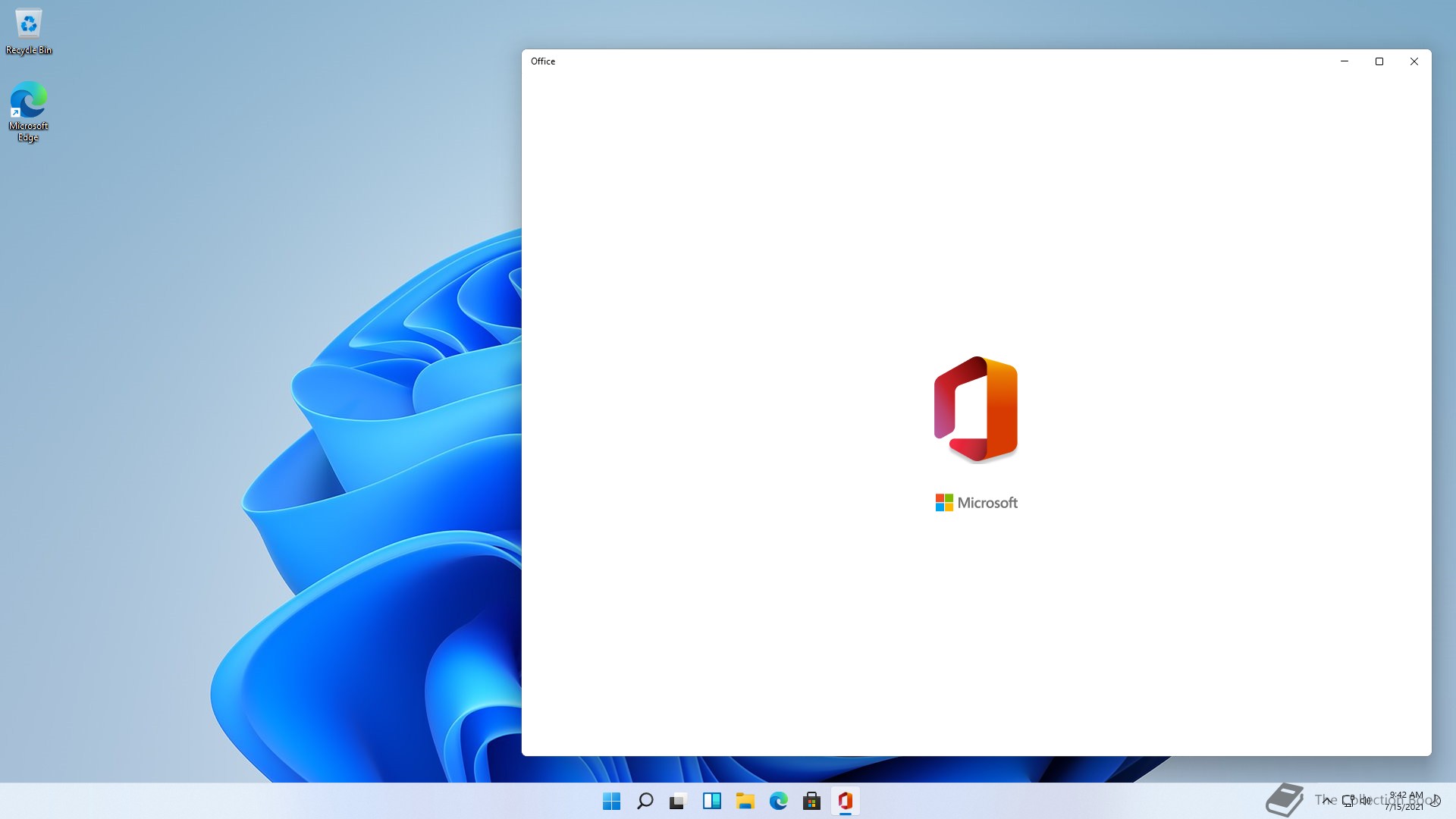Click the Office app taskbar icon
Screen dimensions: 1456x819
pyautogui.click(x=845, y=801)
